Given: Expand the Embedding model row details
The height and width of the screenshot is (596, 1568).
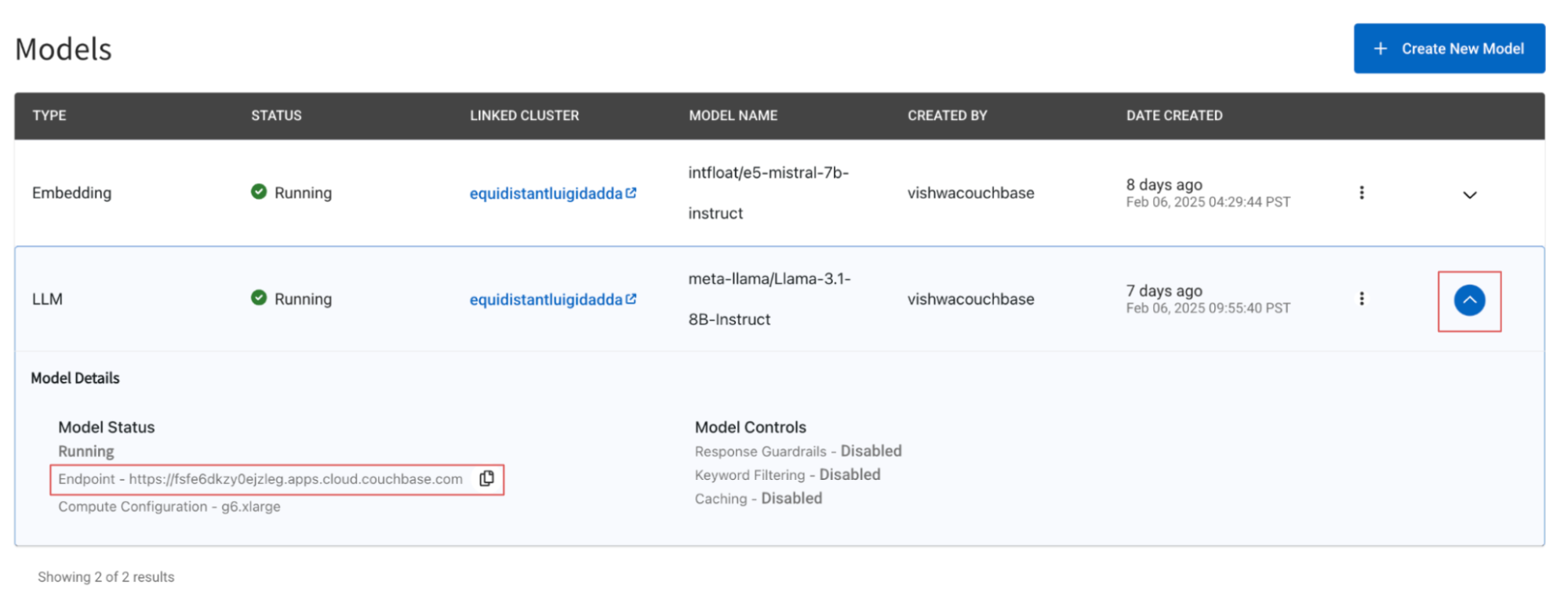Looking at the screenshot, I should coord(1470,194).
